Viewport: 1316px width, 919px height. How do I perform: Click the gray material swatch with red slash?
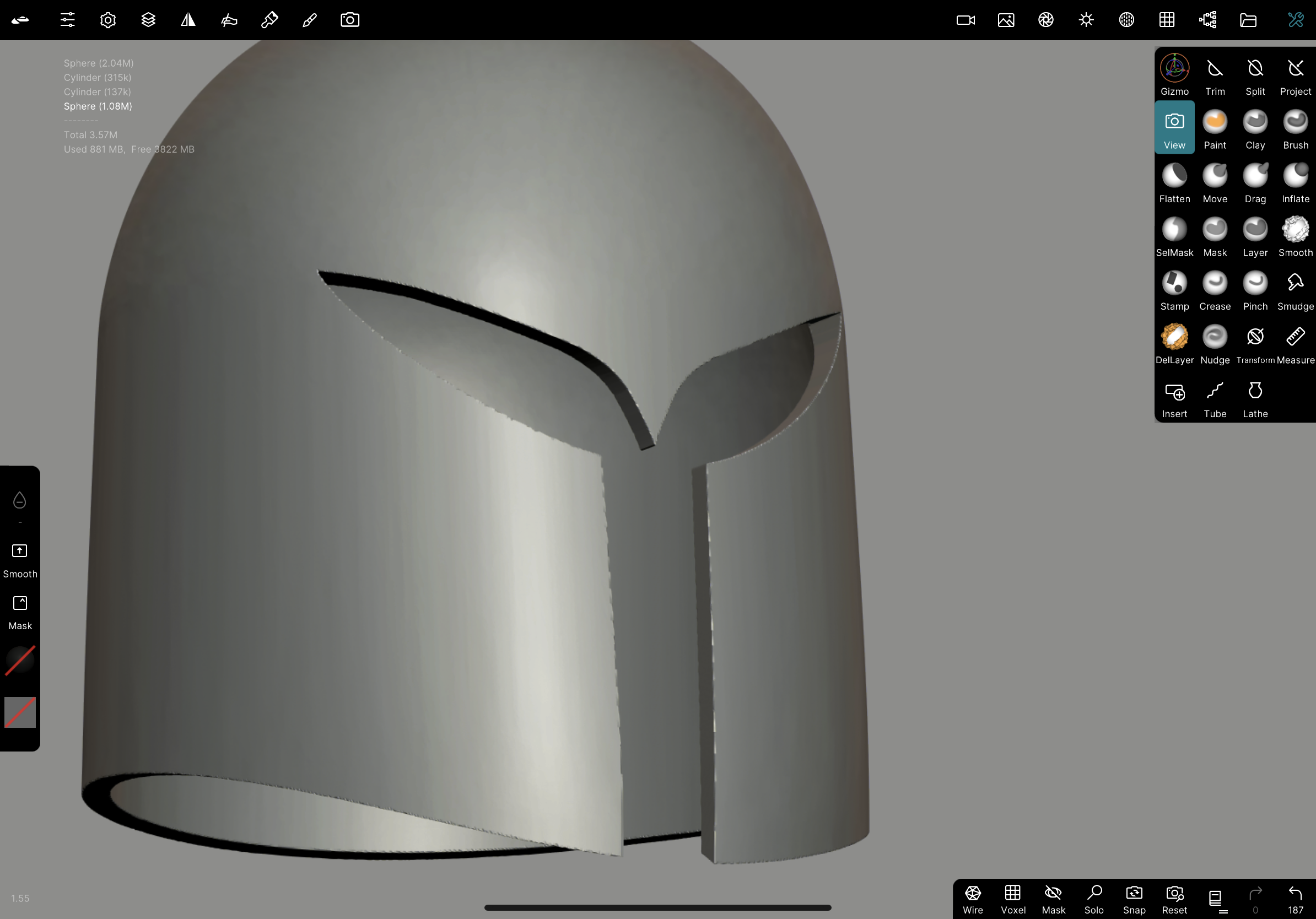pos(20,712)
